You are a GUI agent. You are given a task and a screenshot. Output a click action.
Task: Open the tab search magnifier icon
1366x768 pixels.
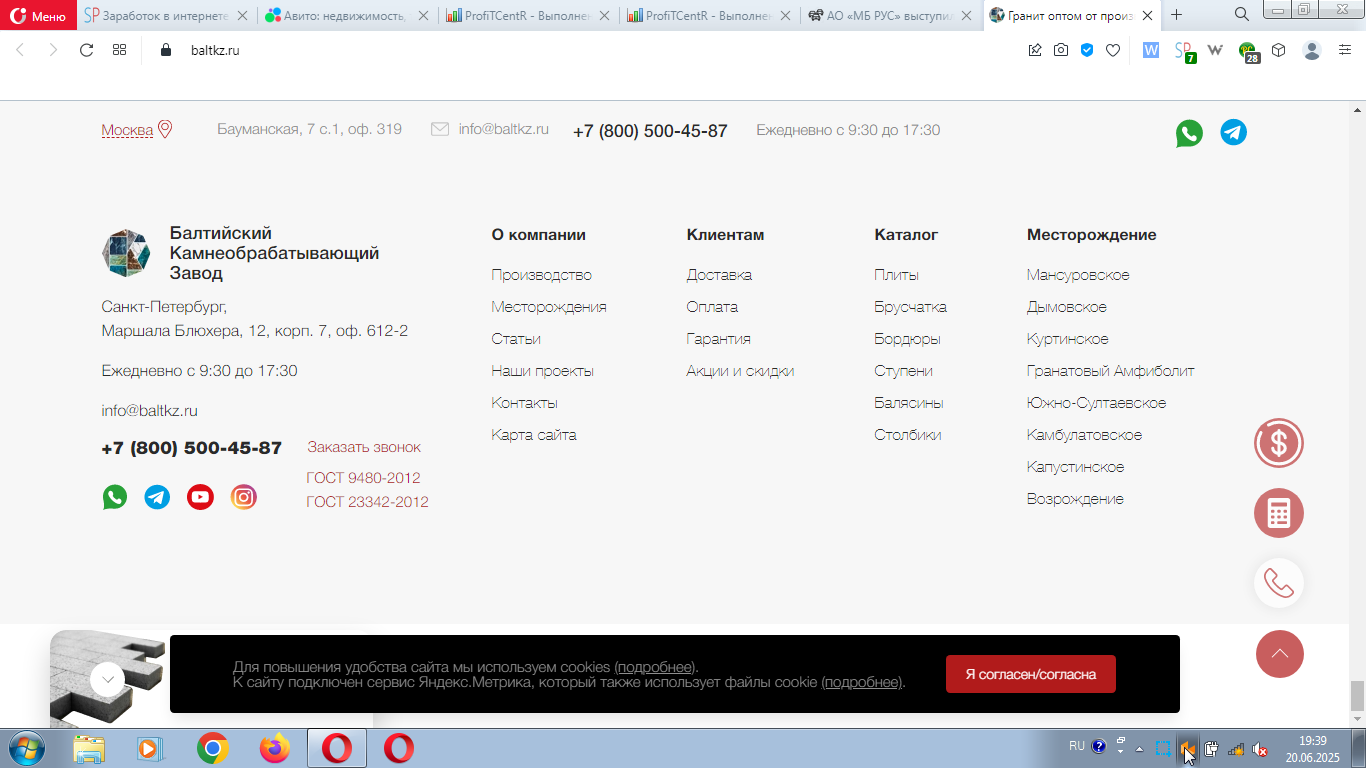1241,15
